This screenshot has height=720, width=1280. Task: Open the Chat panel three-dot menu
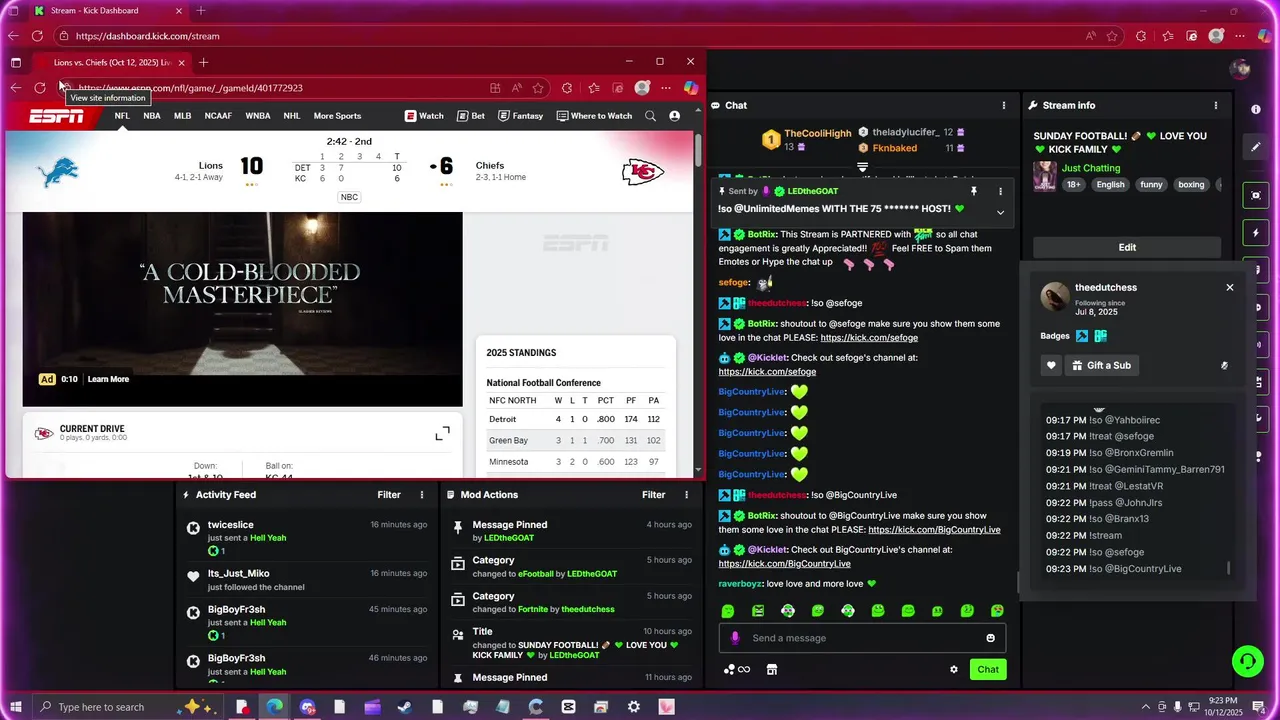point(1004,105)
